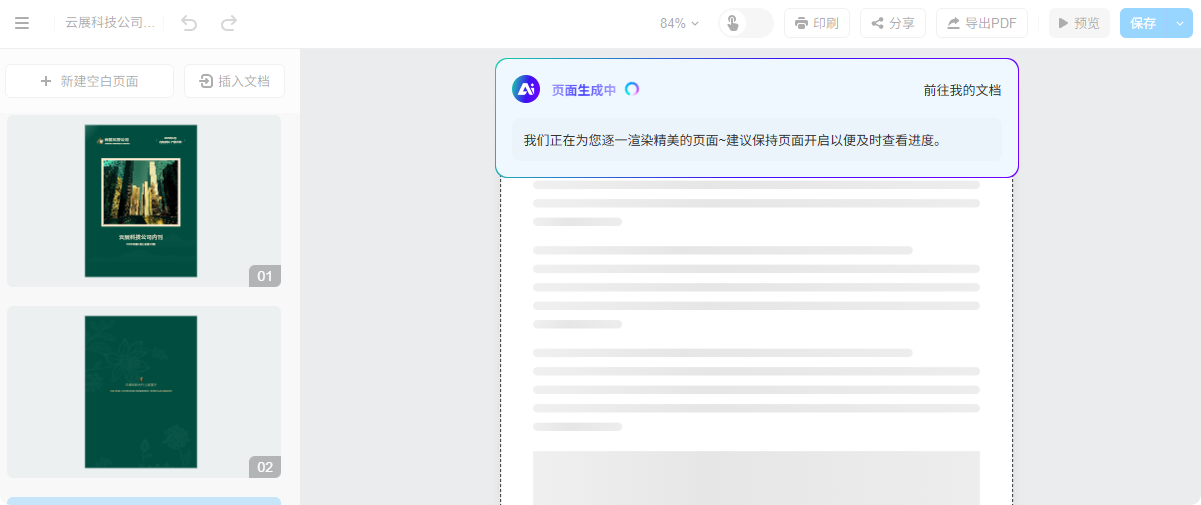Toggle the hand drag mode switch
This screenshot has height=505, width=1201.
[x=745, y=23]
